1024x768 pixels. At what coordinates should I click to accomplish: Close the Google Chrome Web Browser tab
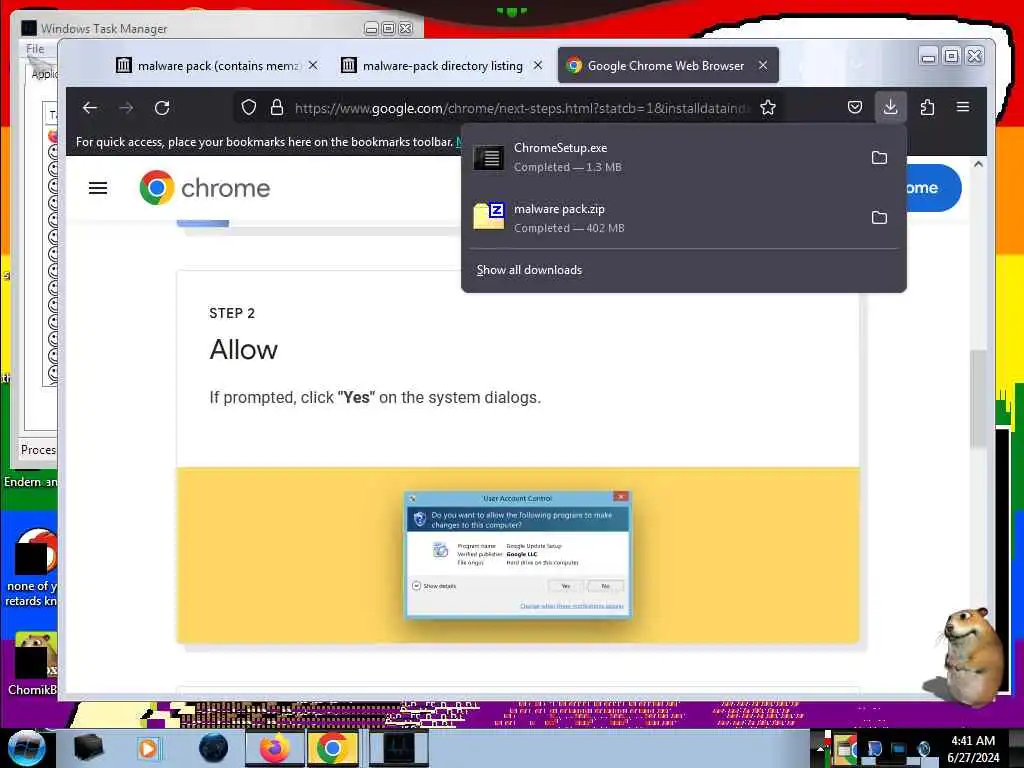[763, 65]
